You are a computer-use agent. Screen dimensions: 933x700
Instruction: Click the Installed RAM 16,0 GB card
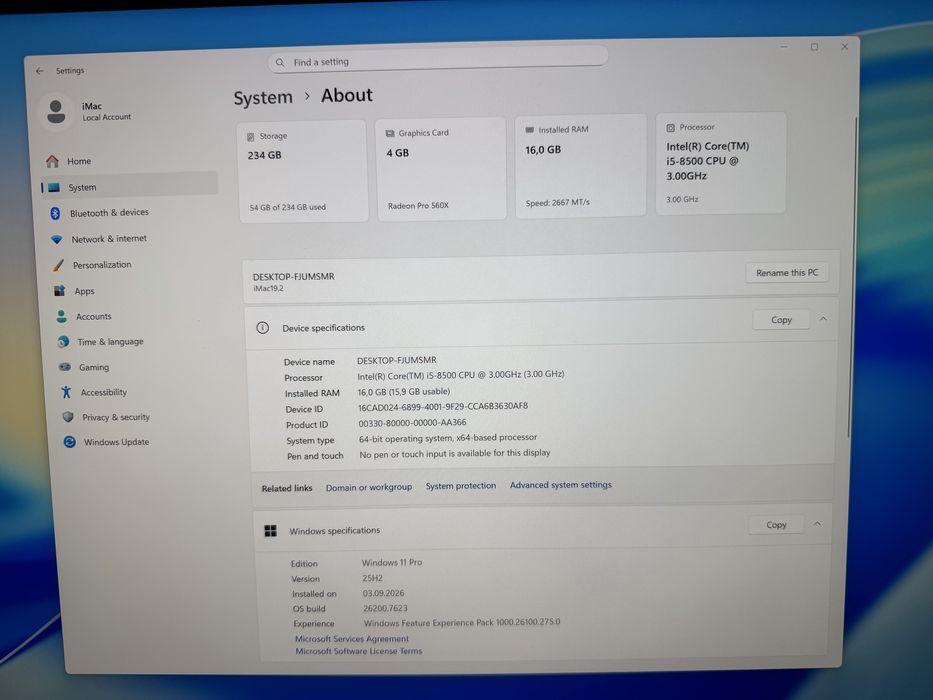[580, 165]
